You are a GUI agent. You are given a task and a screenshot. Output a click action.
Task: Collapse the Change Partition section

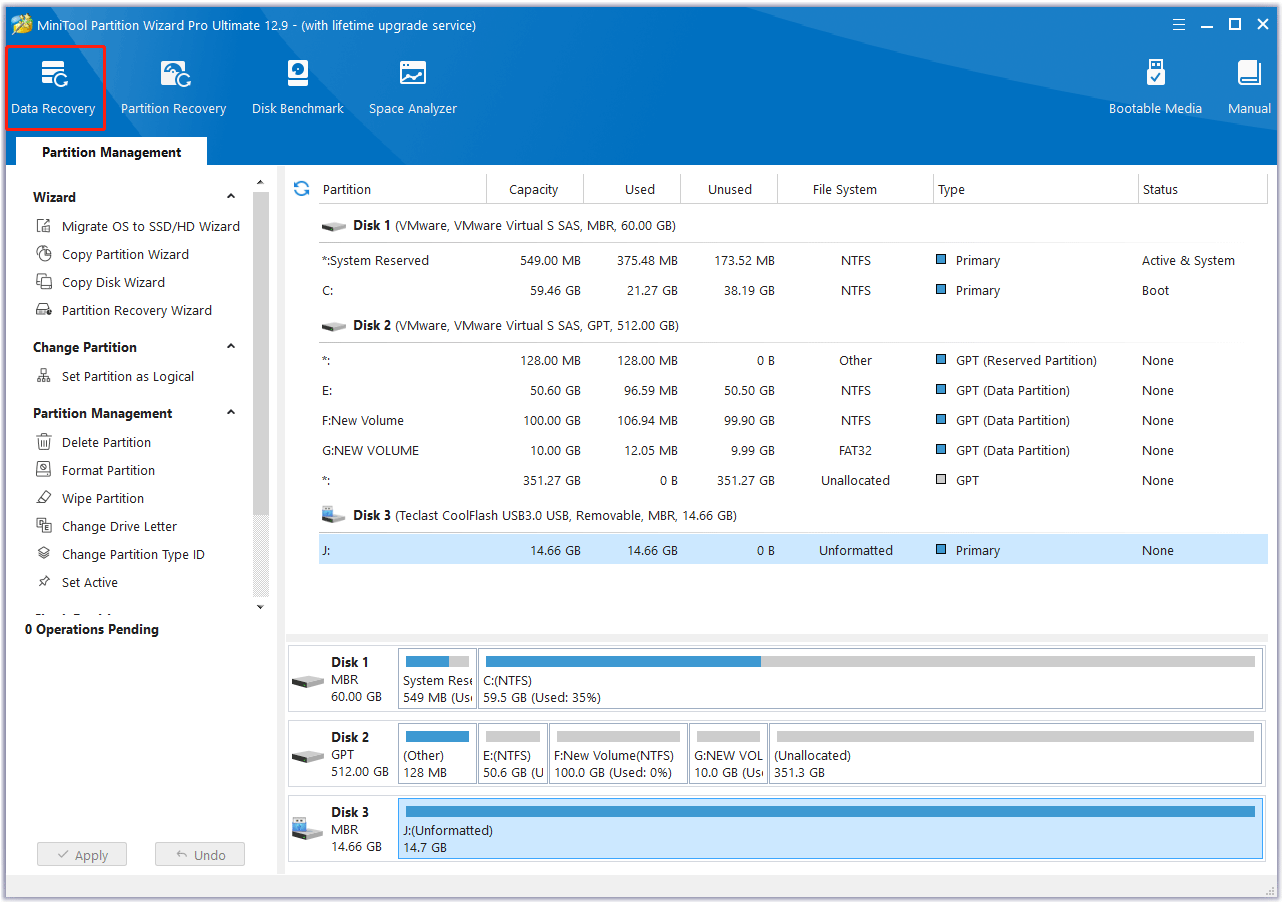point(230,346)
